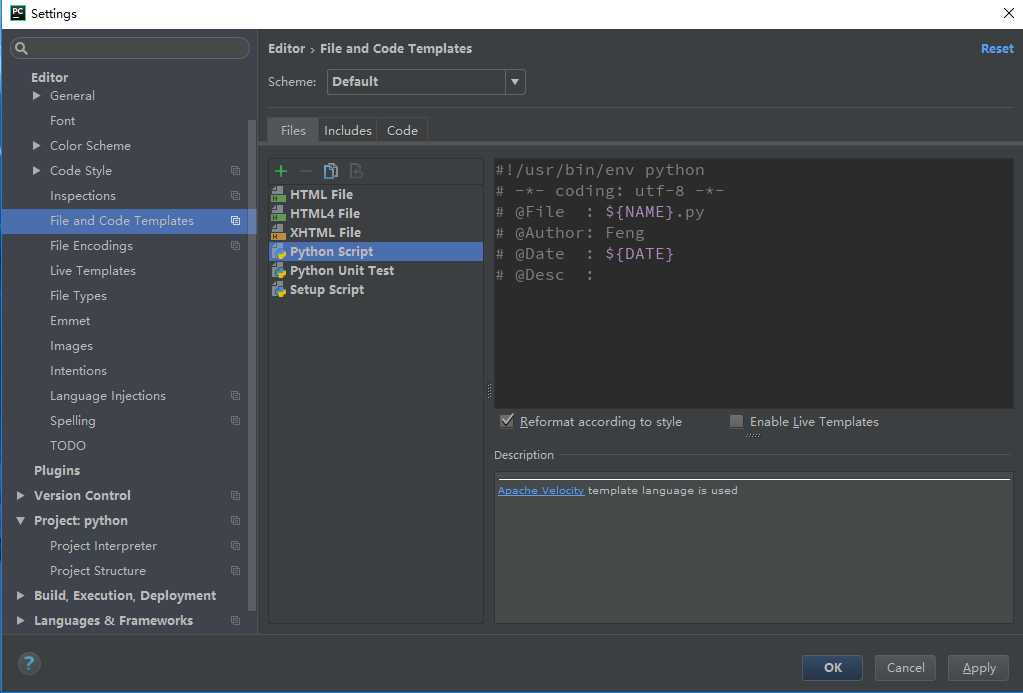Expand the General tree node
1023x693 pixels.
(x=37, y=95)
